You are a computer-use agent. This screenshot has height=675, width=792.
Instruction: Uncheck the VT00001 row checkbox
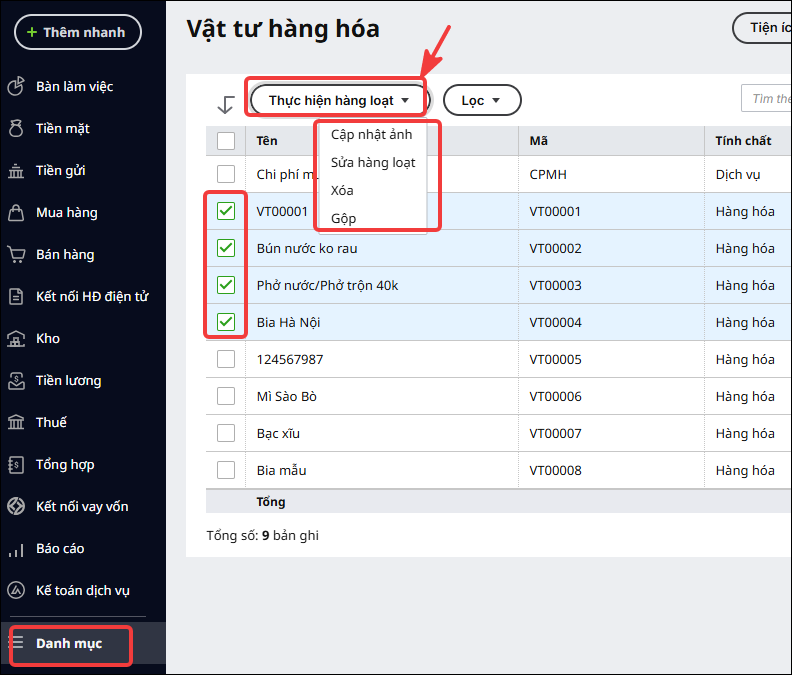coord(226,211)
